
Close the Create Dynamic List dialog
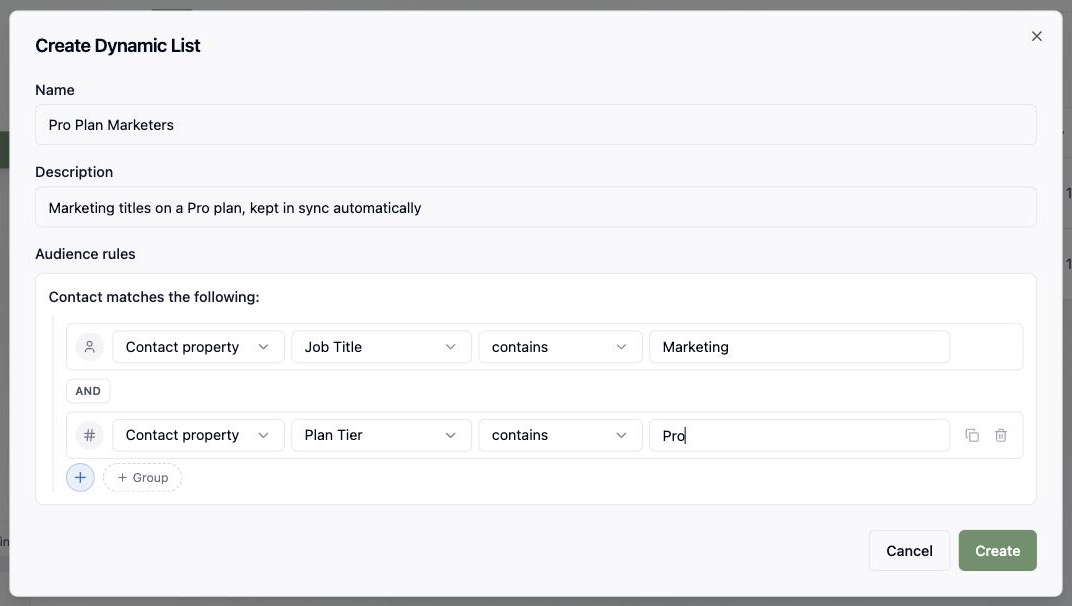pos(1036,36)
